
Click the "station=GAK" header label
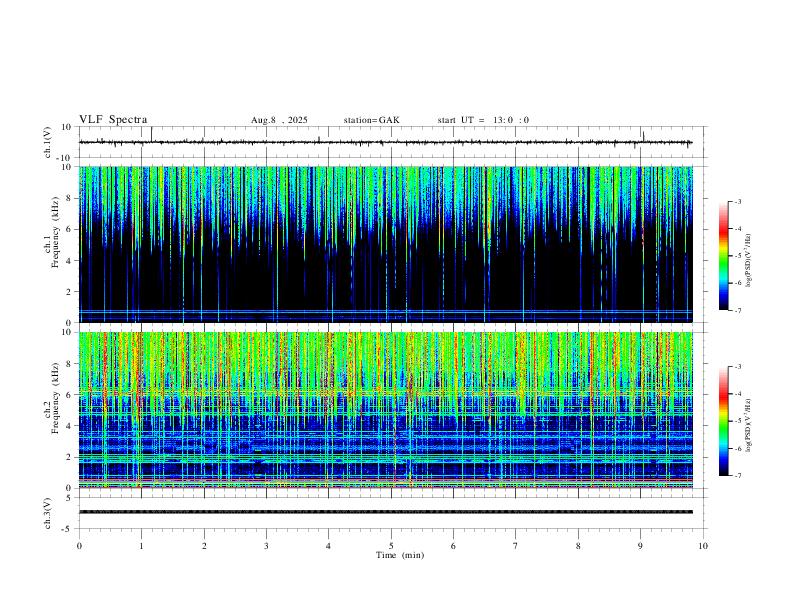point(371,120)
